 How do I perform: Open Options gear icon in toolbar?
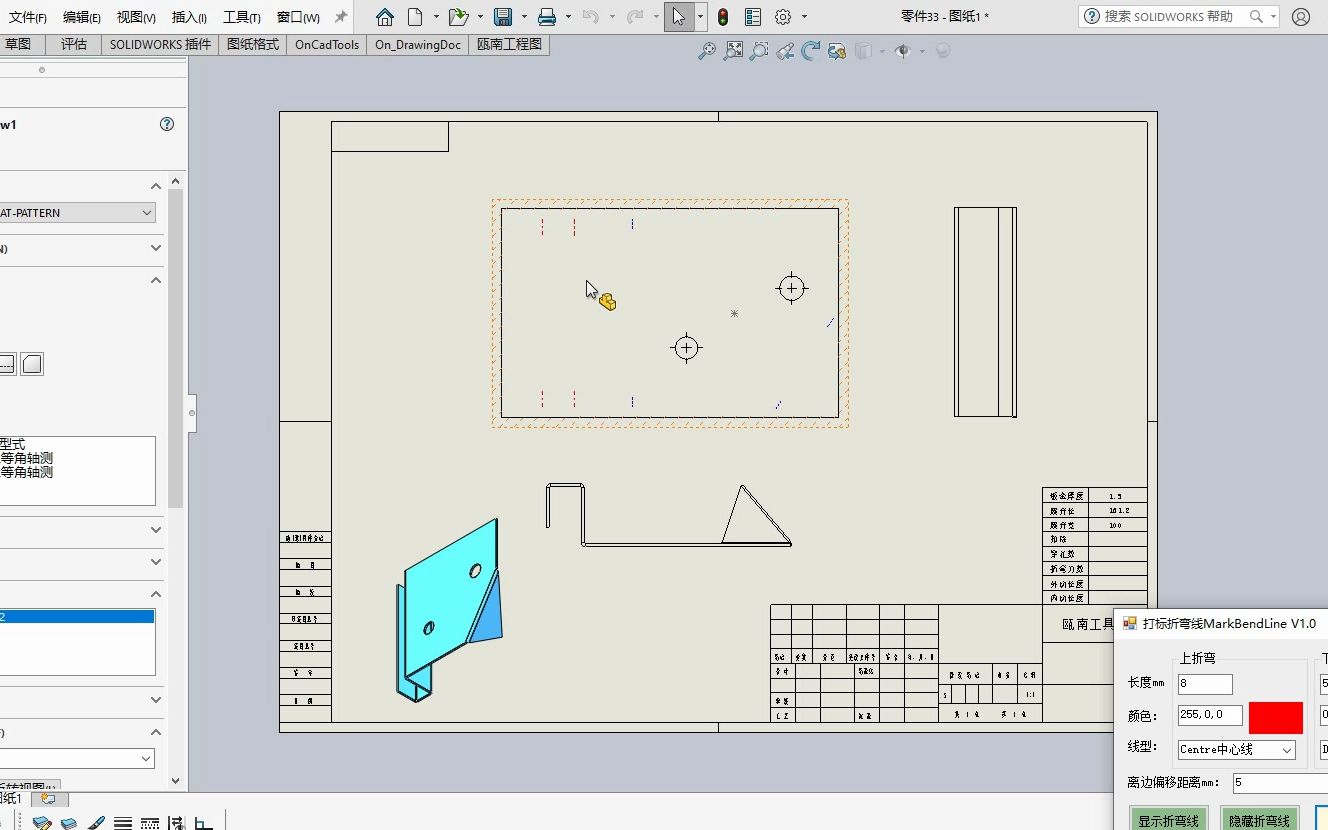tap(783, 17)
